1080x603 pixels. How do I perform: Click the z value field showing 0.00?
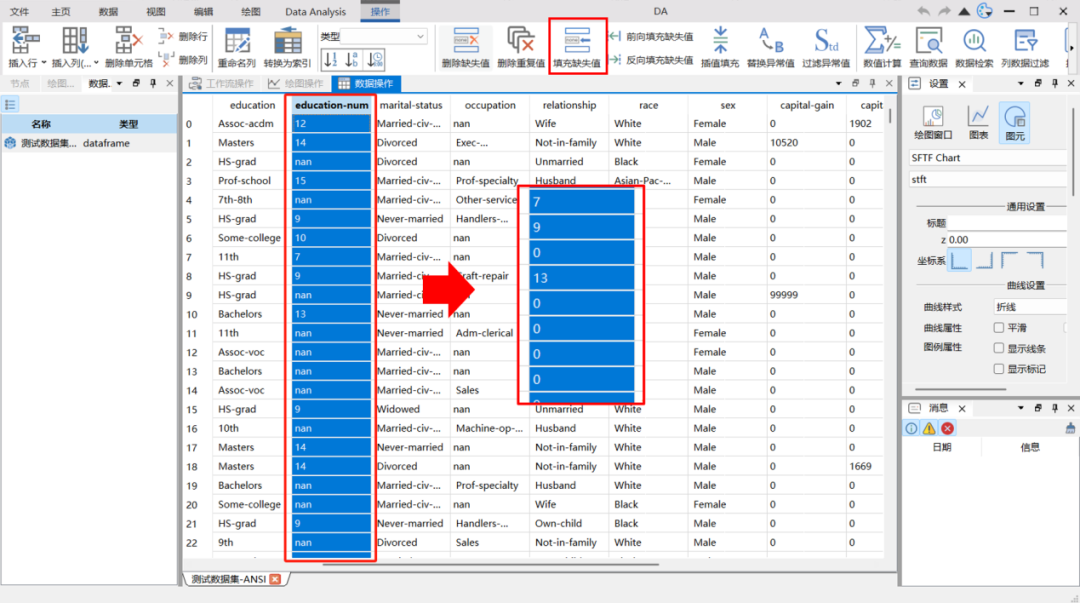[x=1007, y=239]
